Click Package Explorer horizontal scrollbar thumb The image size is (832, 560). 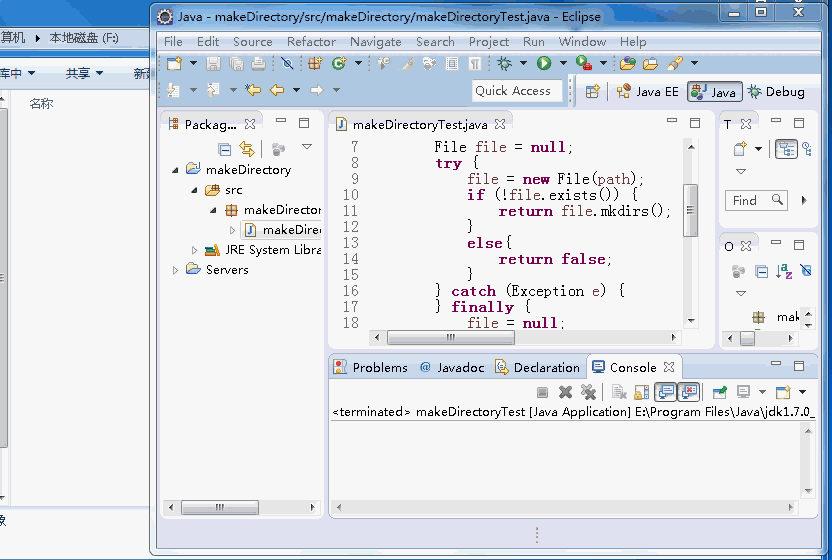(220, 507)
